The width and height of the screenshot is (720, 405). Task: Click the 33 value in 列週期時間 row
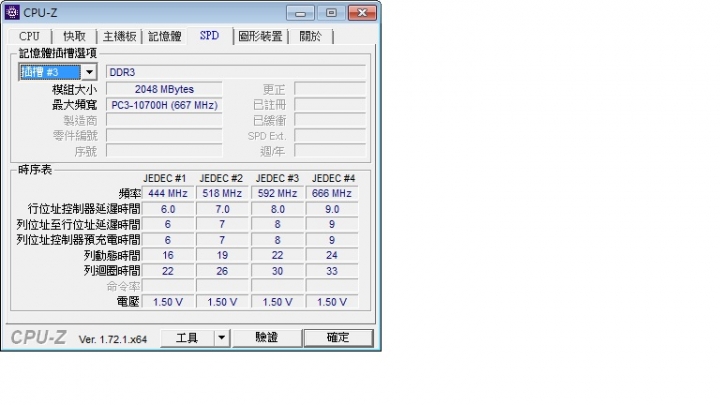pos(332,271)
